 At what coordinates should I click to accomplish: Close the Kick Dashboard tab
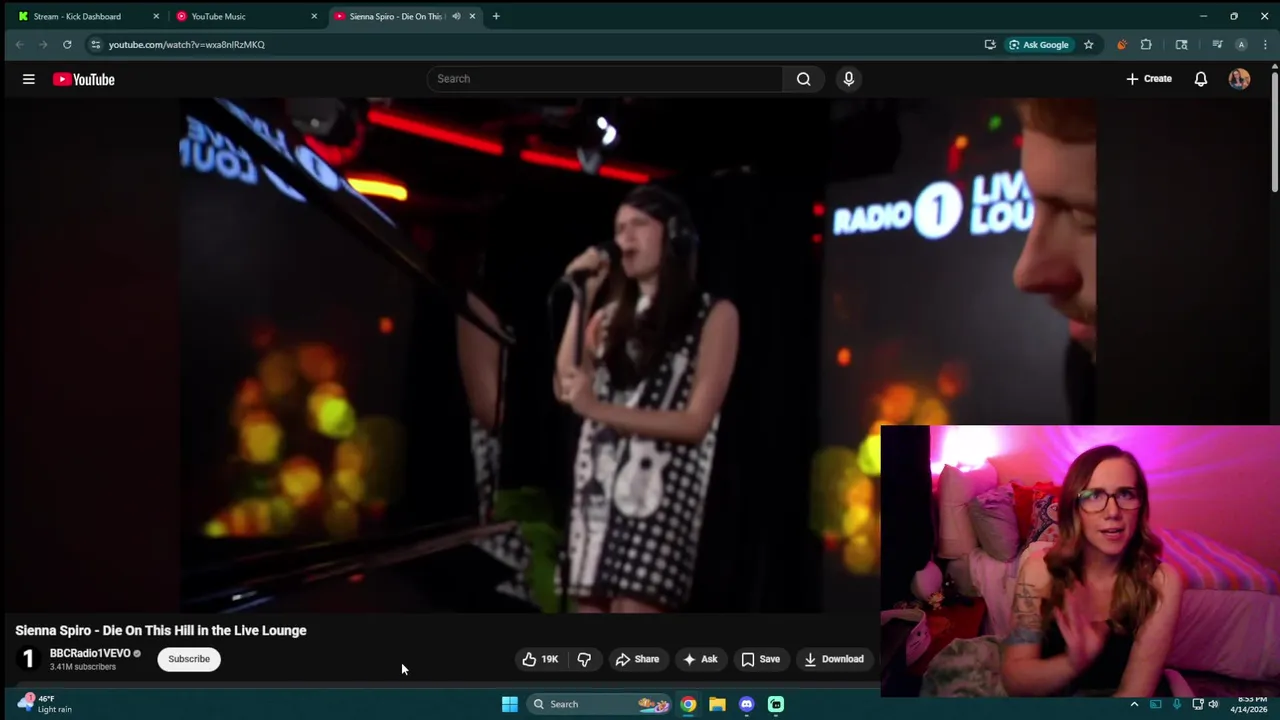coord(156,16)
